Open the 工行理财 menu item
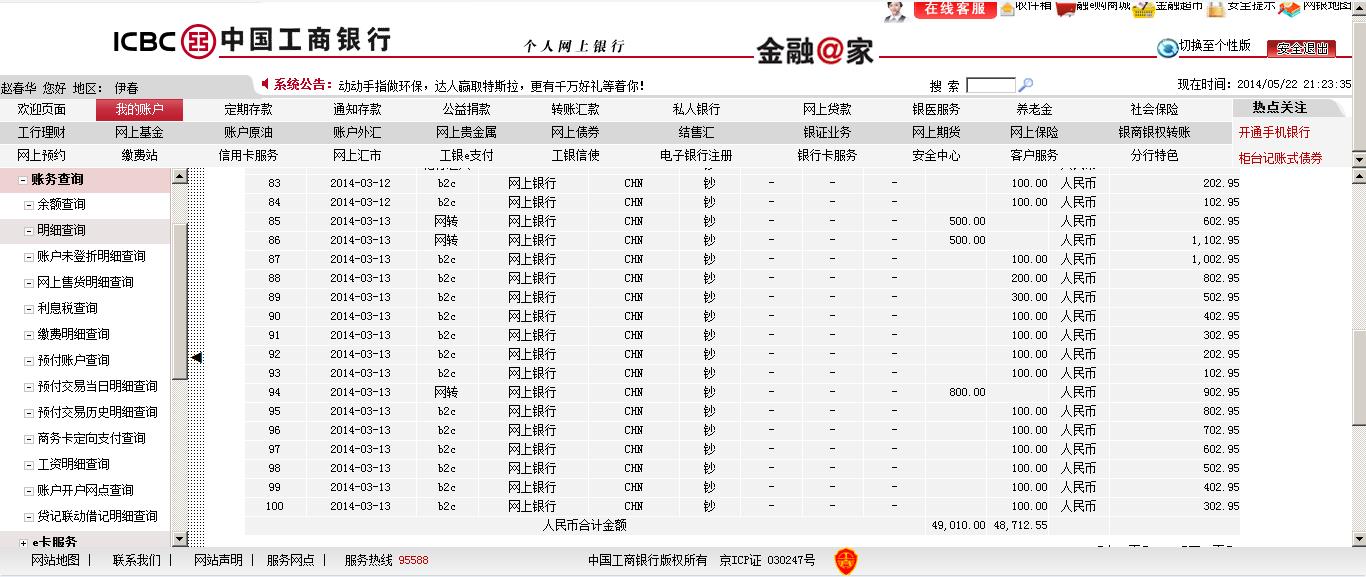1366x577 pixels. coord(42,132)
